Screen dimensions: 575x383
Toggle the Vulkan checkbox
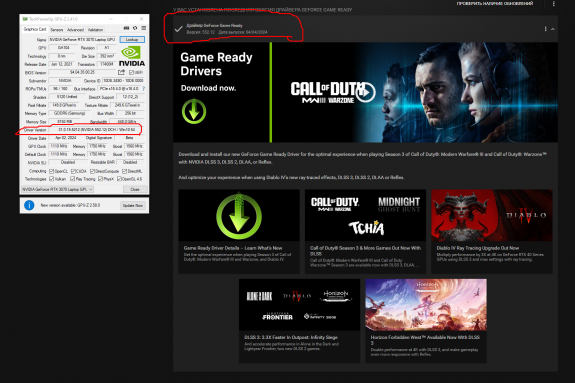pyautogui.click(x=51, y=179)
